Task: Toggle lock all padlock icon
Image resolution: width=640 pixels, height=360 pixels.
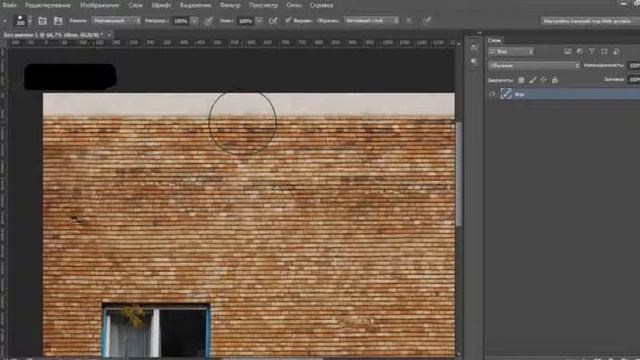Action: pos(555,80)
